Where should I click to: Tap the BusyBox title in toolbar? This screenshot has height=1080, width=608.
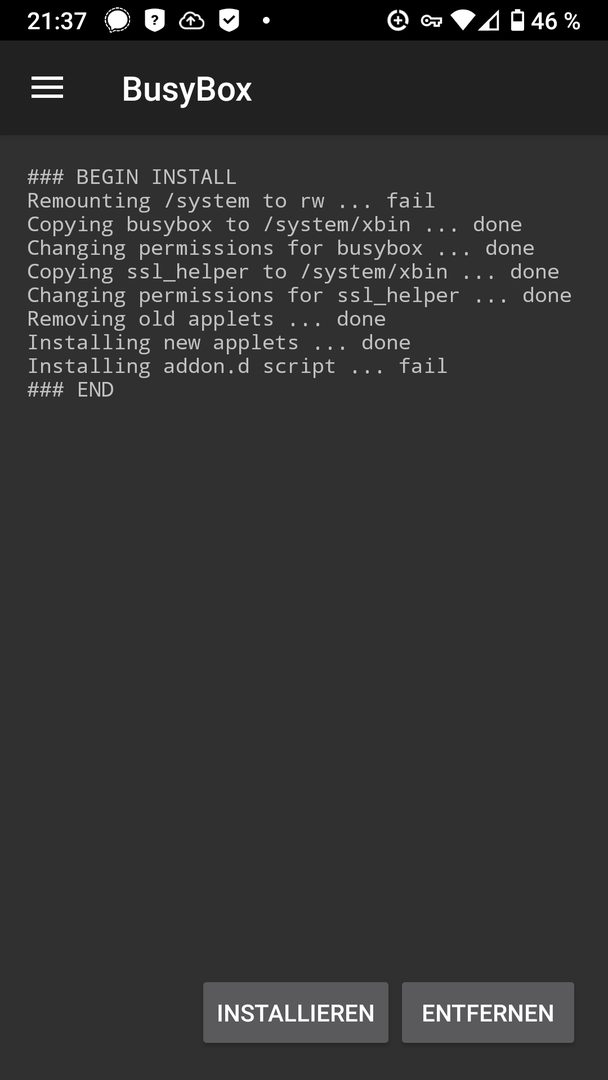click(x=187, y=90)
